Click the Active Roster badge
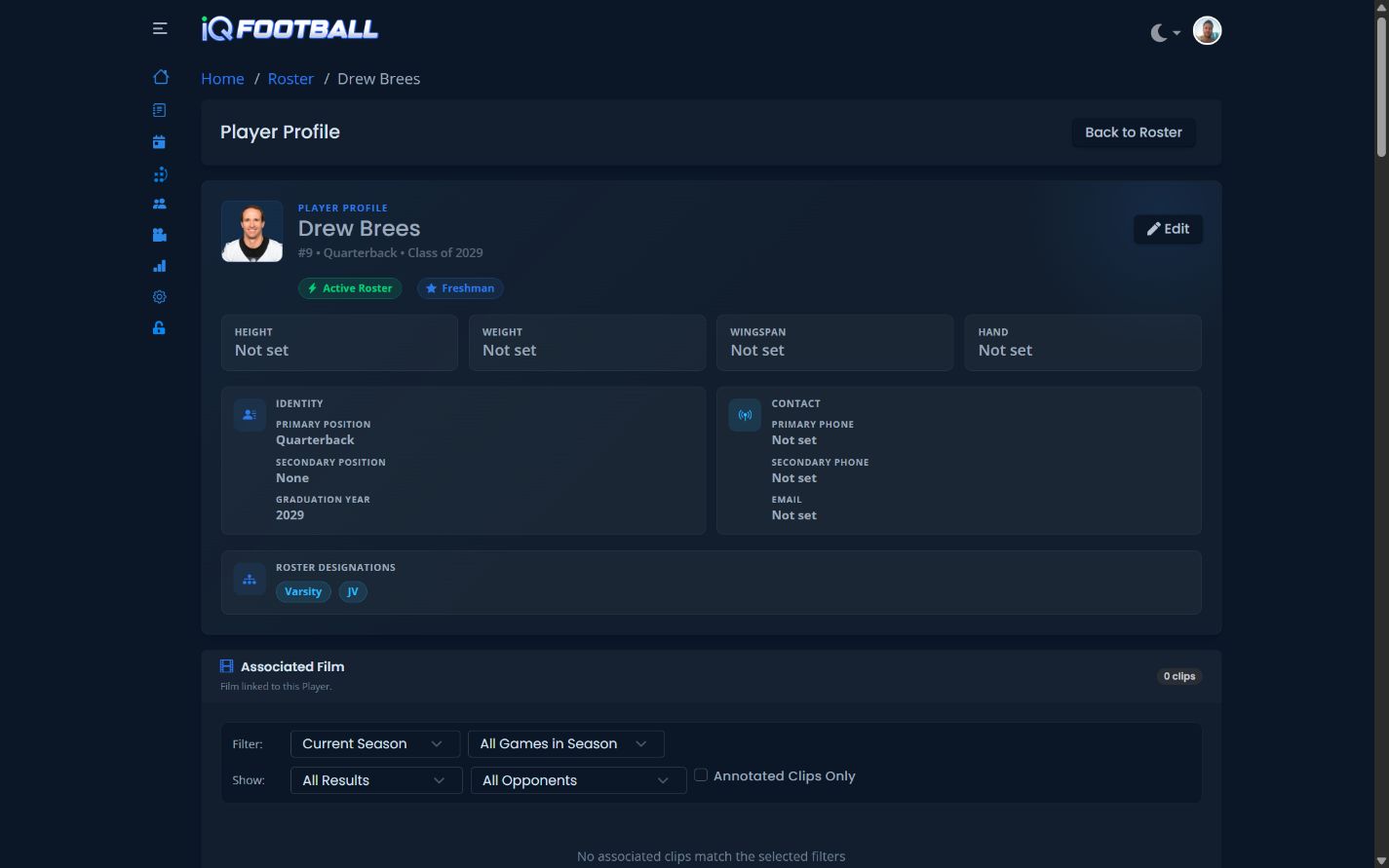The width and height of the screenshot is (1389, 868). (350, 288)
